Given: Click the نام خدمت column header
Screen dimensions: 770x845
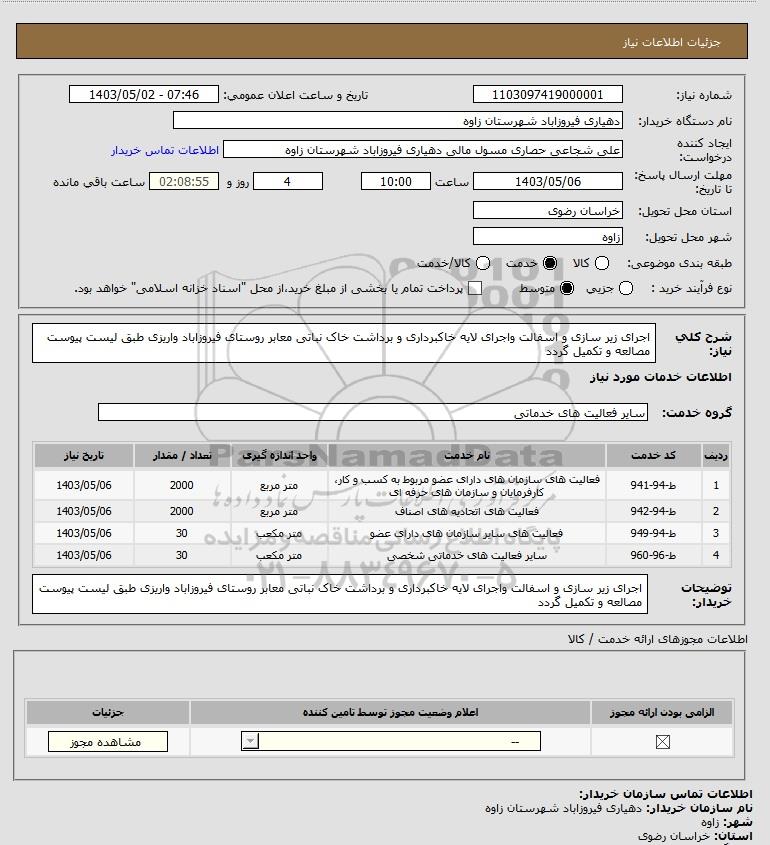Looking at the screenshot, I should click(467, 456).
